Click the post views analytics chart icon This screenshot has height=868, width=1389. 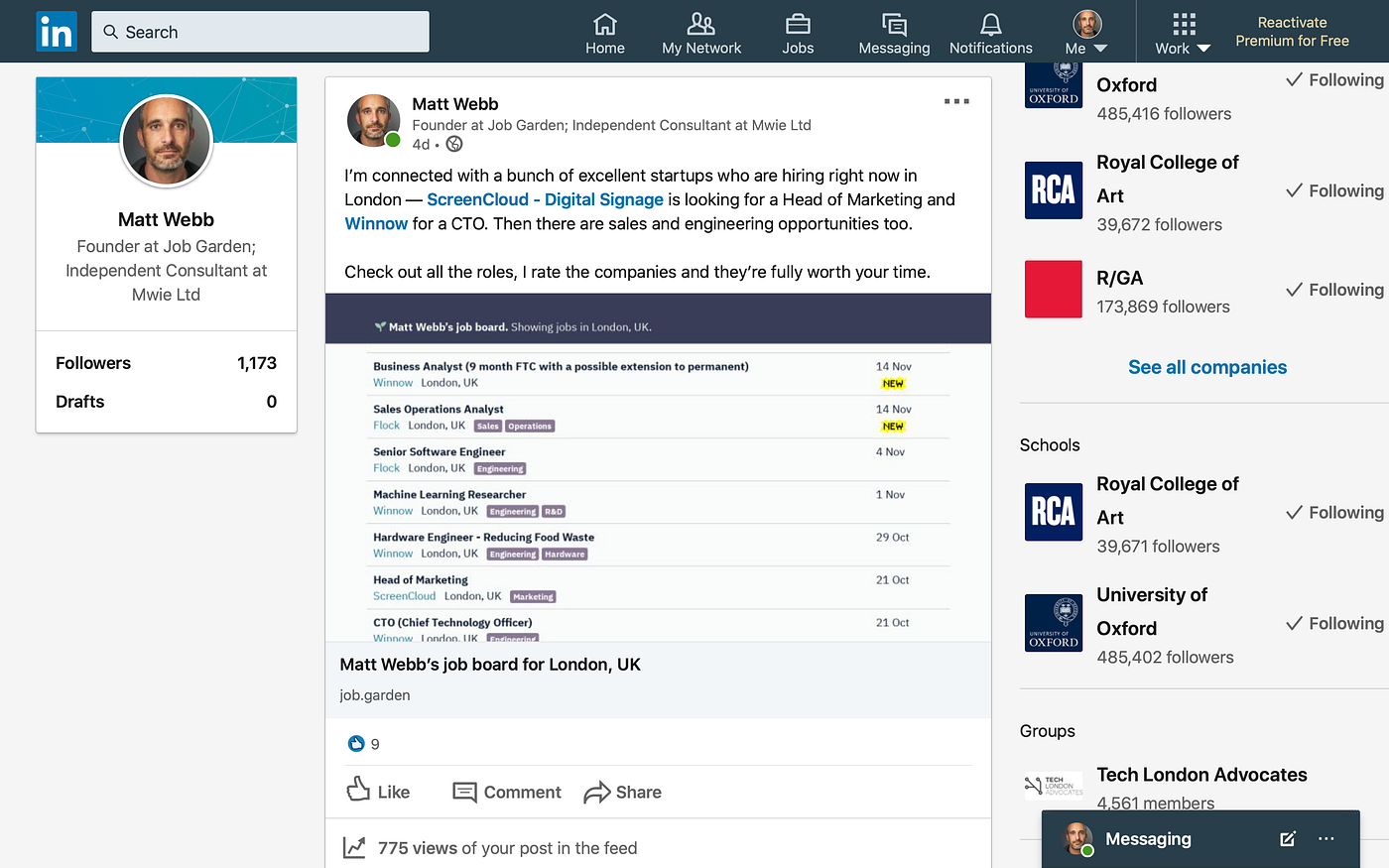355,847
